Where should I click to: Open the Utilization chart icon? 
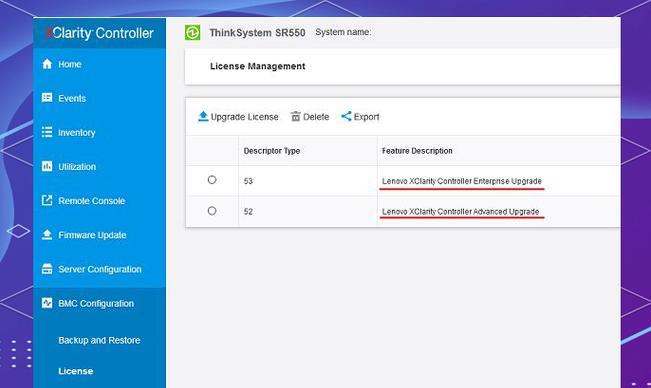(x=47, y=166)
